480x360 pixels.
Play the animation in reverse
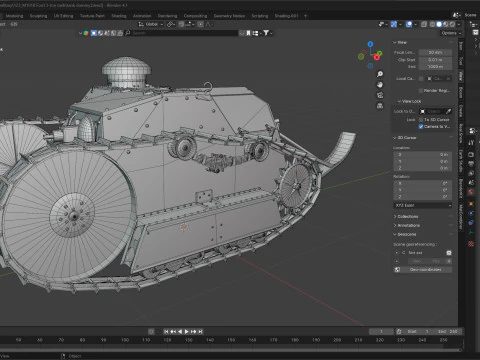point(180,331)
